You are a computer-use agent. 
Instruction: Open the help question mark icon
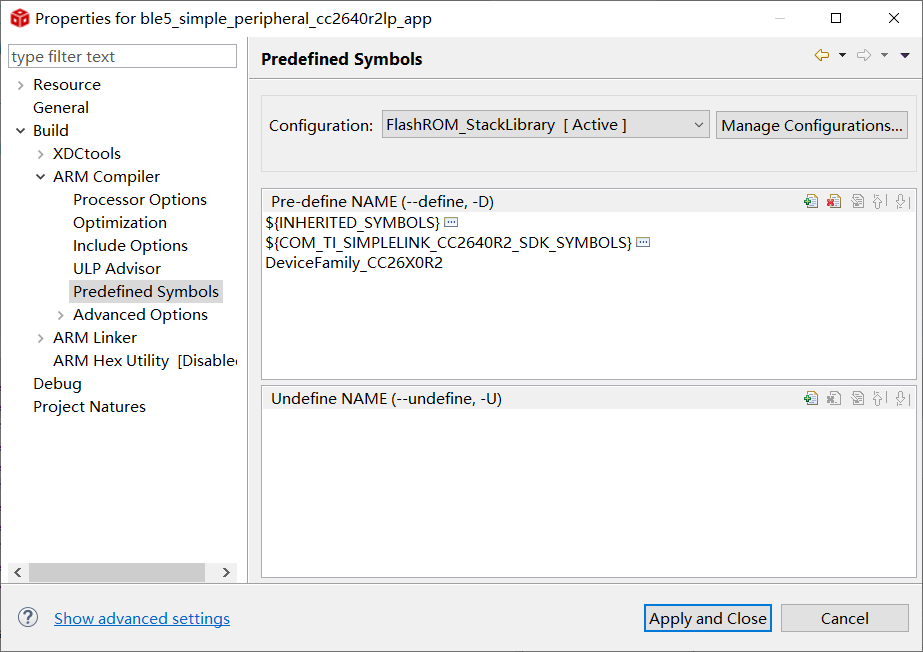point(28,618)
